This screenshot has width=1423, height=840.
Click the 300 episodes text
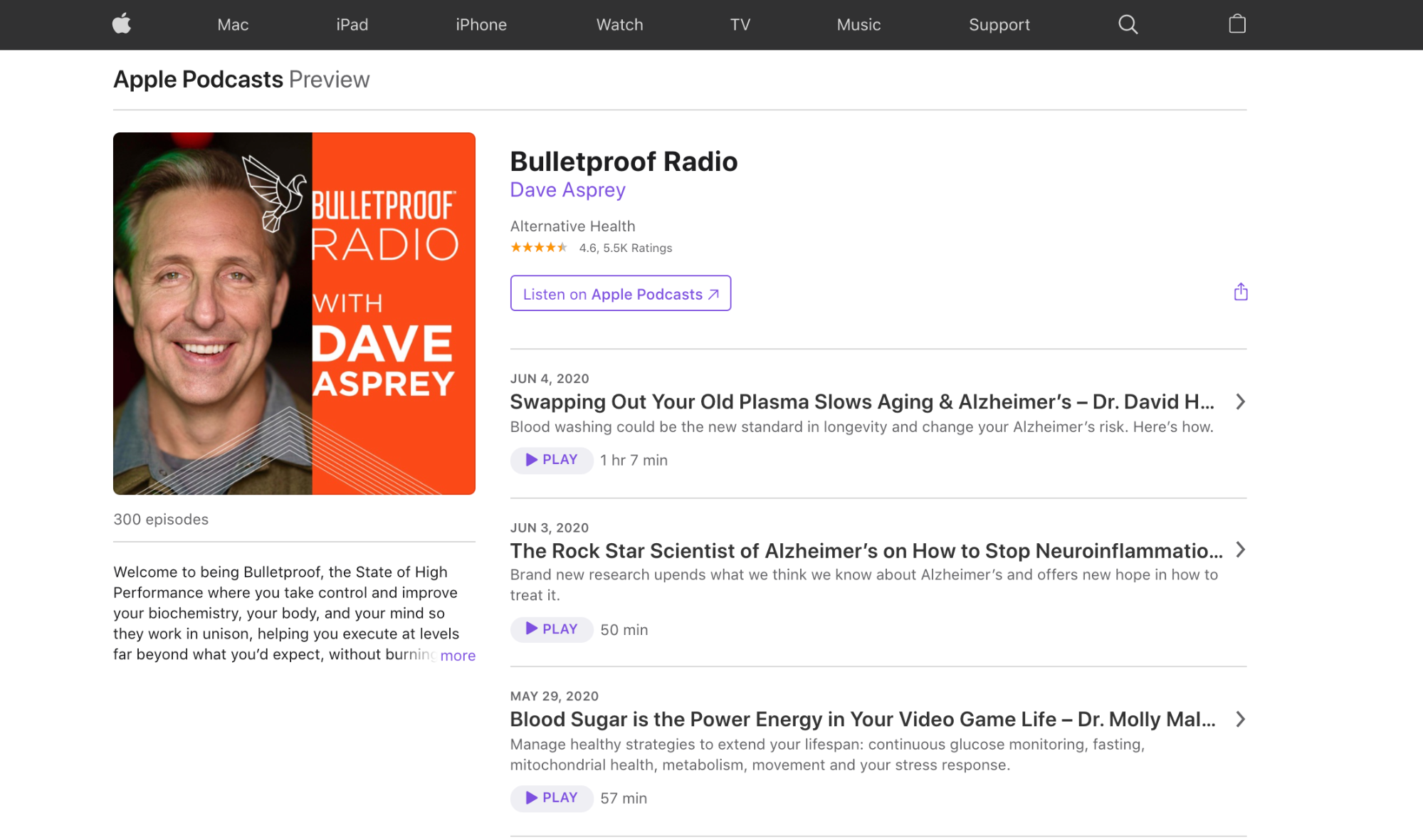pos(161,519)
